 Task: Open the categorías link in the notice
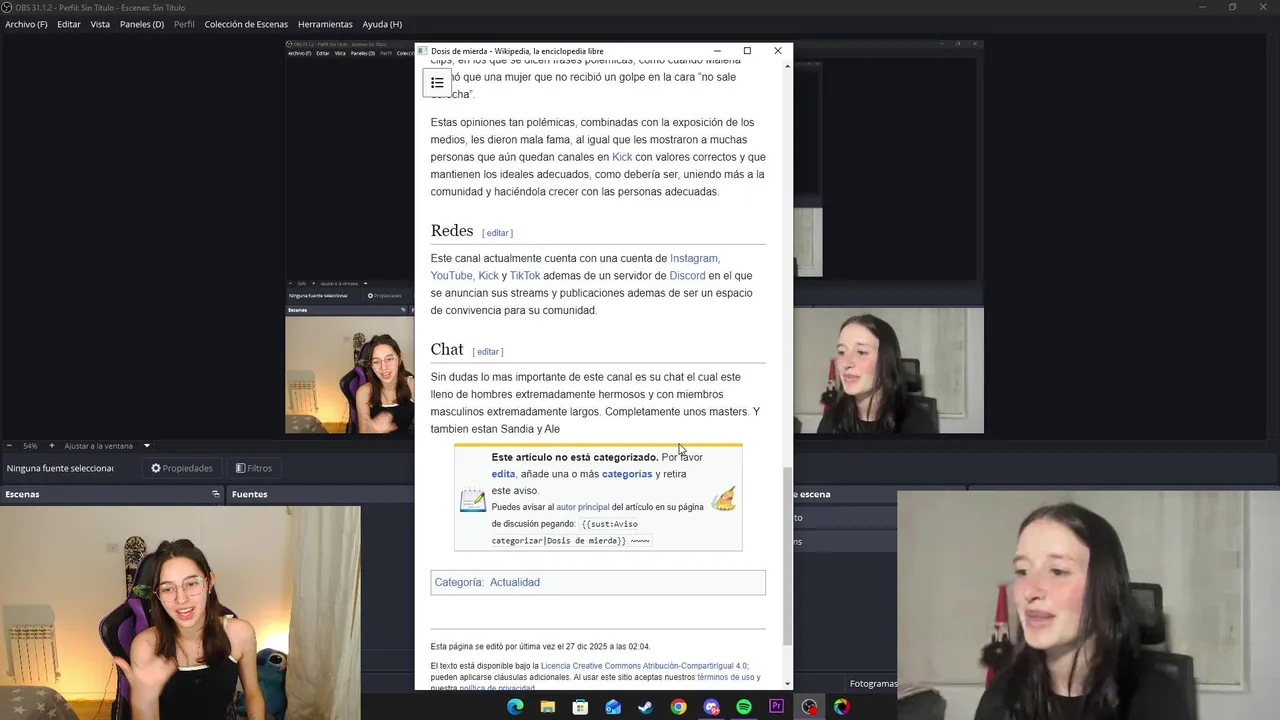pyautogui.click(x=627, y=474)
